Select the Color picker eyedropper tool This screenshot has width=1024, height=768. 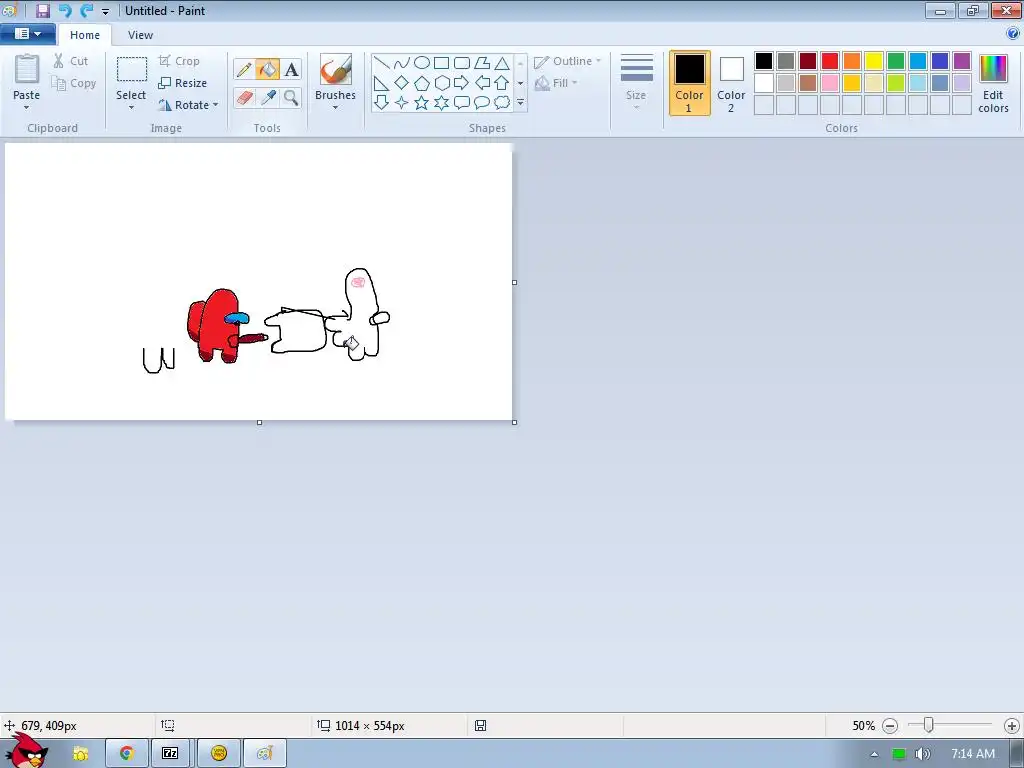click(x=268, y=98)
